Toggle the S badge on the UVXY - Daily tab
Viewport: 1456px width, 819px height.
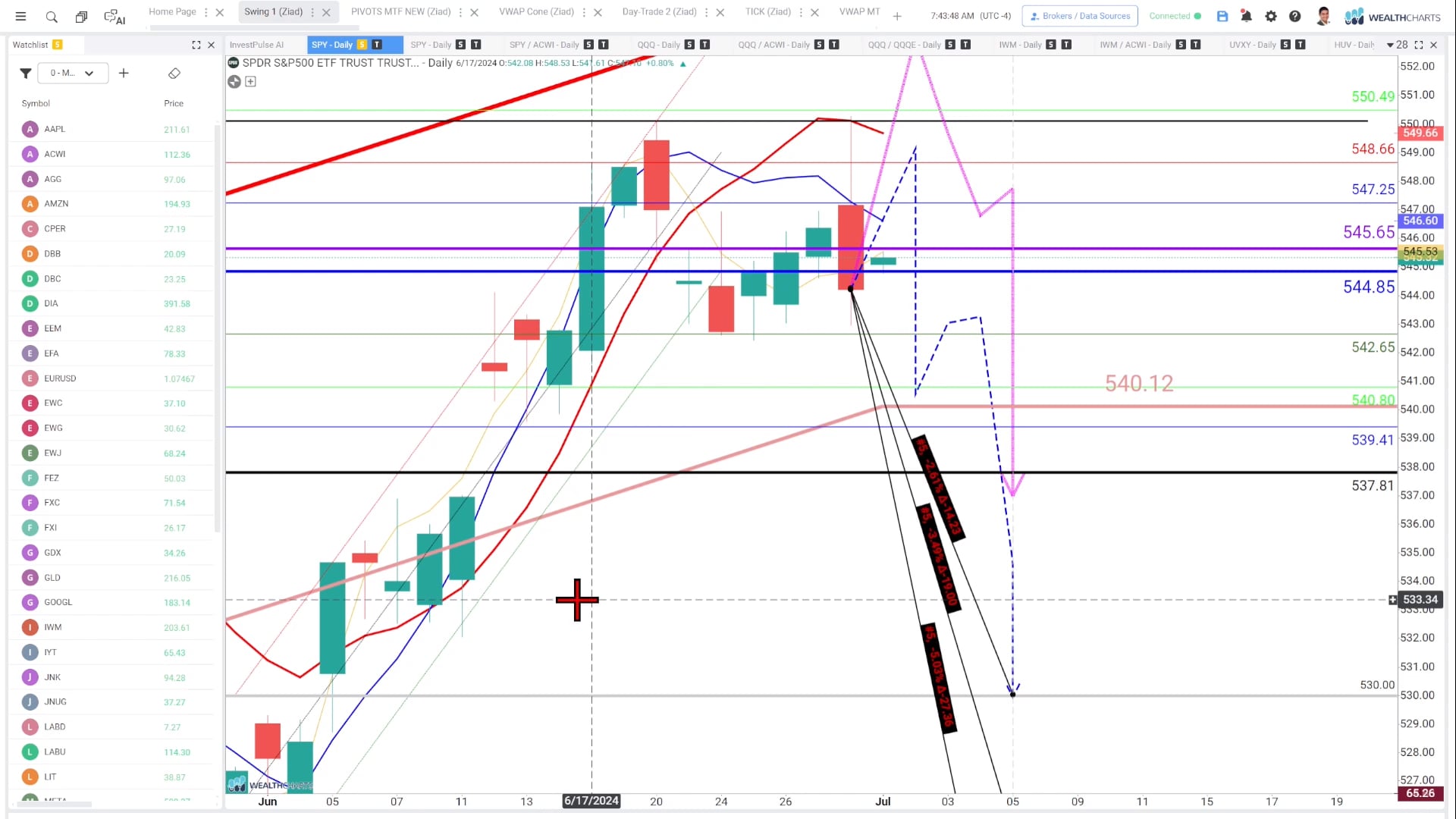point(1285,45)
